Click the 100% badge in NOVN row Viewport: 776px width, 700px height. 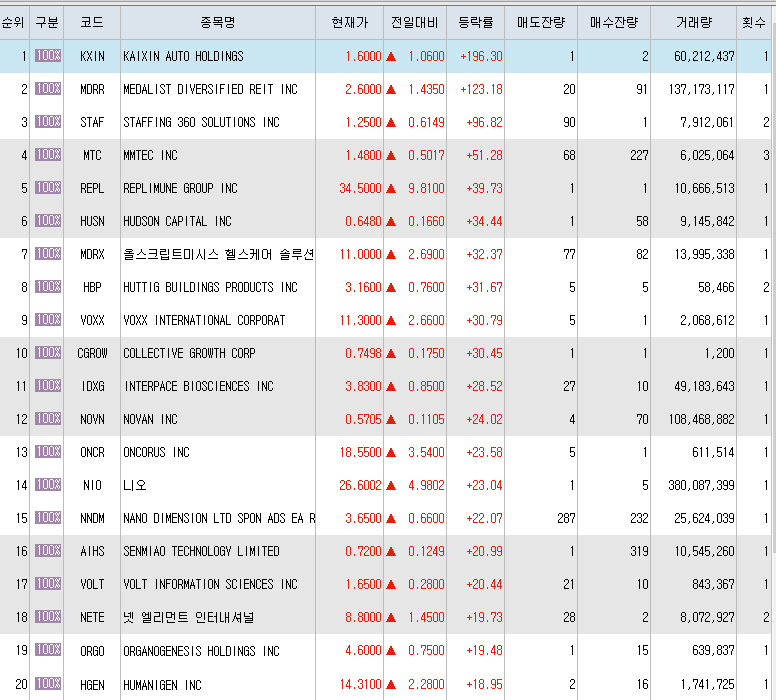[x=48, y=418]
